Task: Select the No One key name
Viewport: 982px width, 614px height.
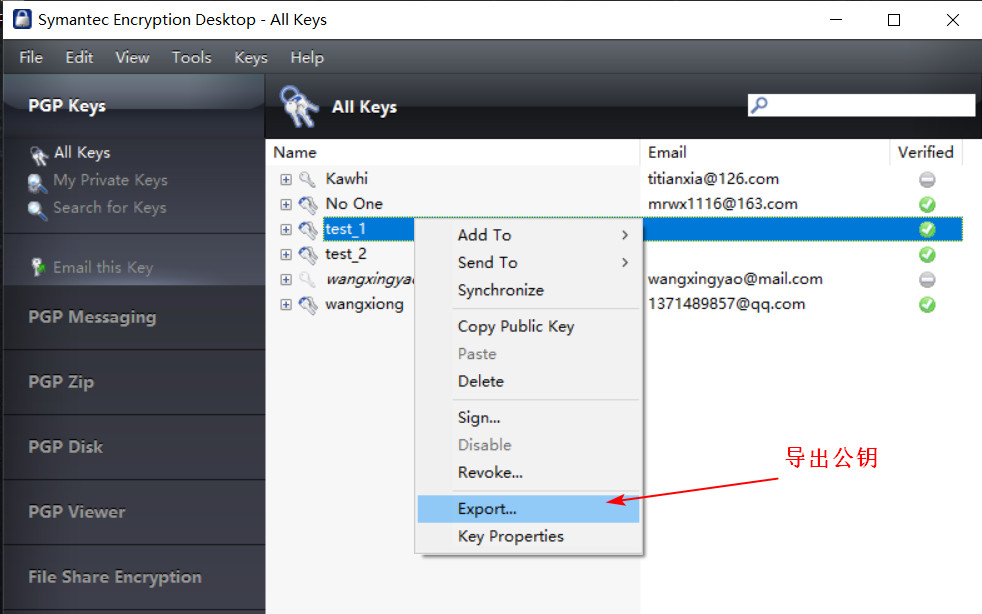Action: 354,204
